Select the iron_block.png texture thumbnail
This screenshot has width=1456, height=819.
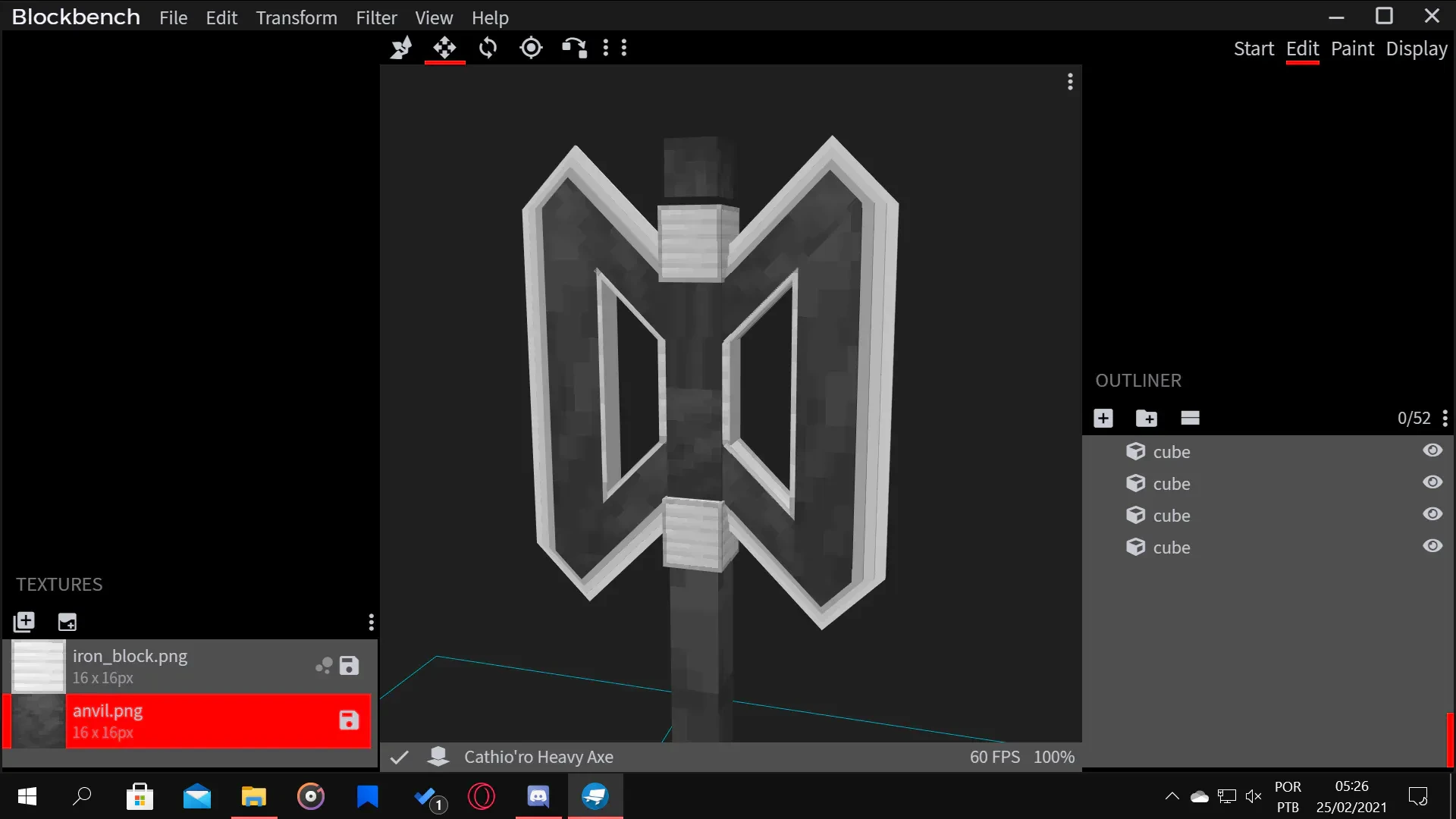click(39, 667)
